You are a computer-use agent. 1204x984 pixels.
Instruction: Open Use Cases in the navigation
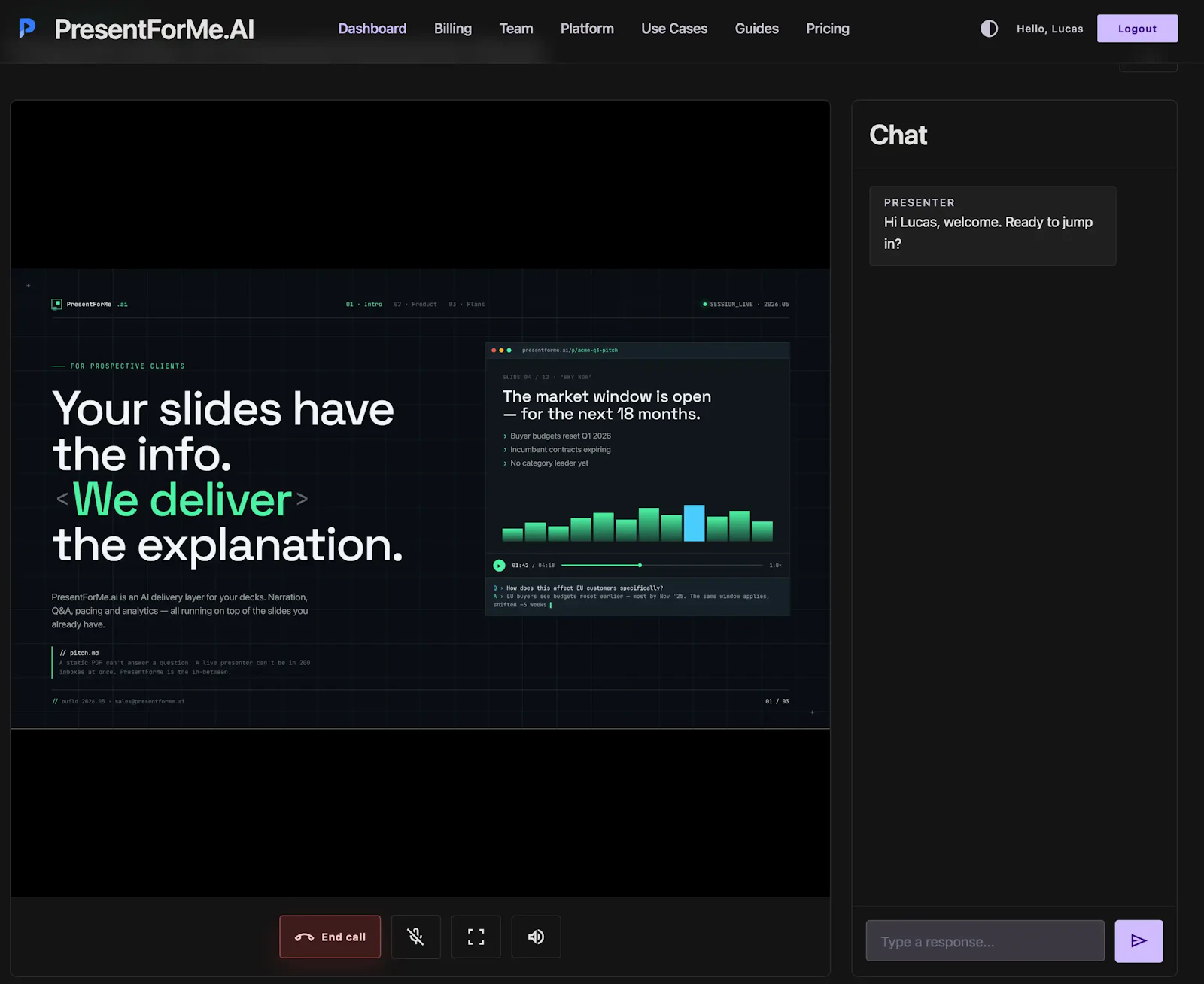click(x=674, y=29)
